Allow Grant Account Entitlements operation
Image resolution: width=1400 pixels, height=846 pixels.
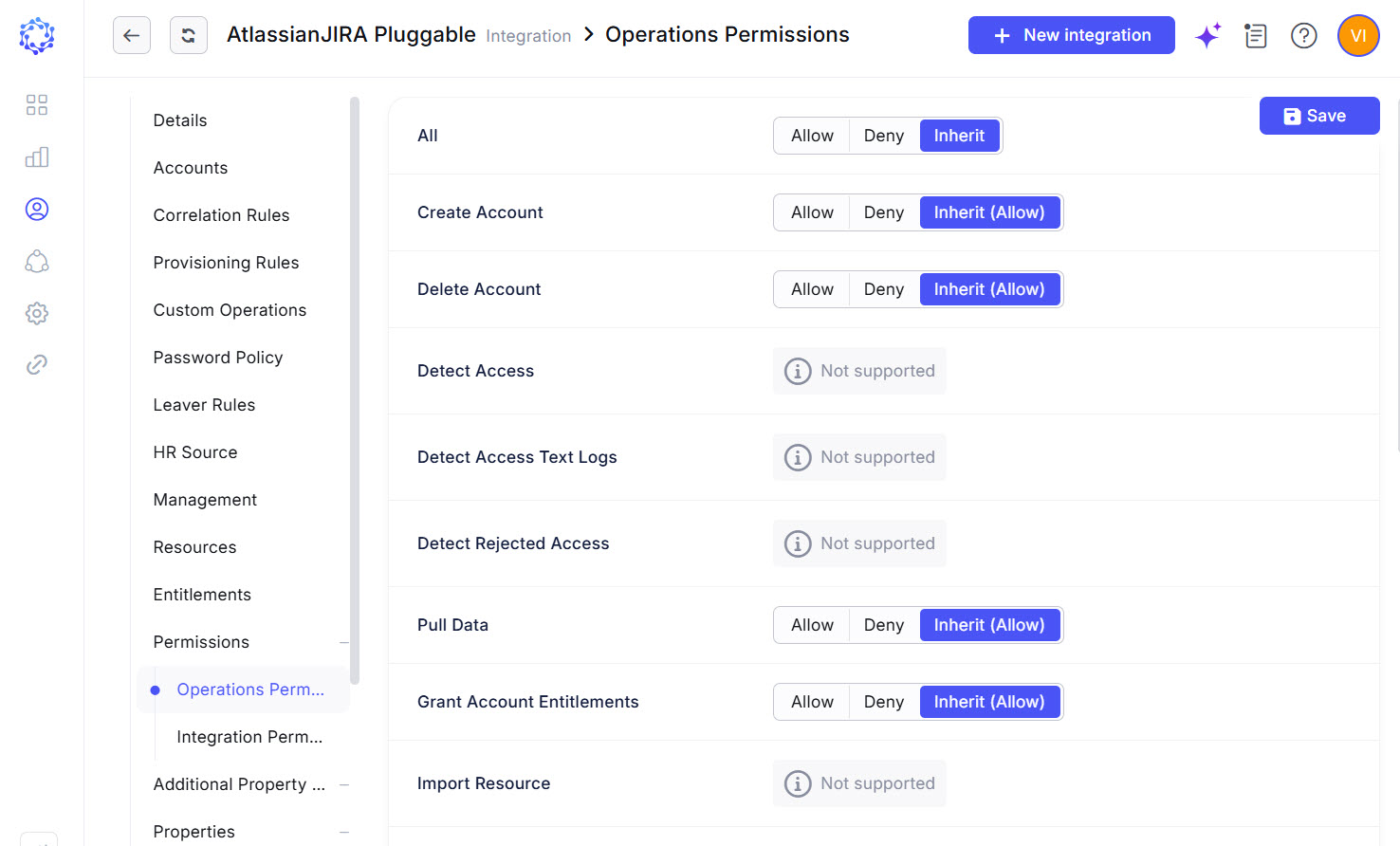[x=812, y=702]
